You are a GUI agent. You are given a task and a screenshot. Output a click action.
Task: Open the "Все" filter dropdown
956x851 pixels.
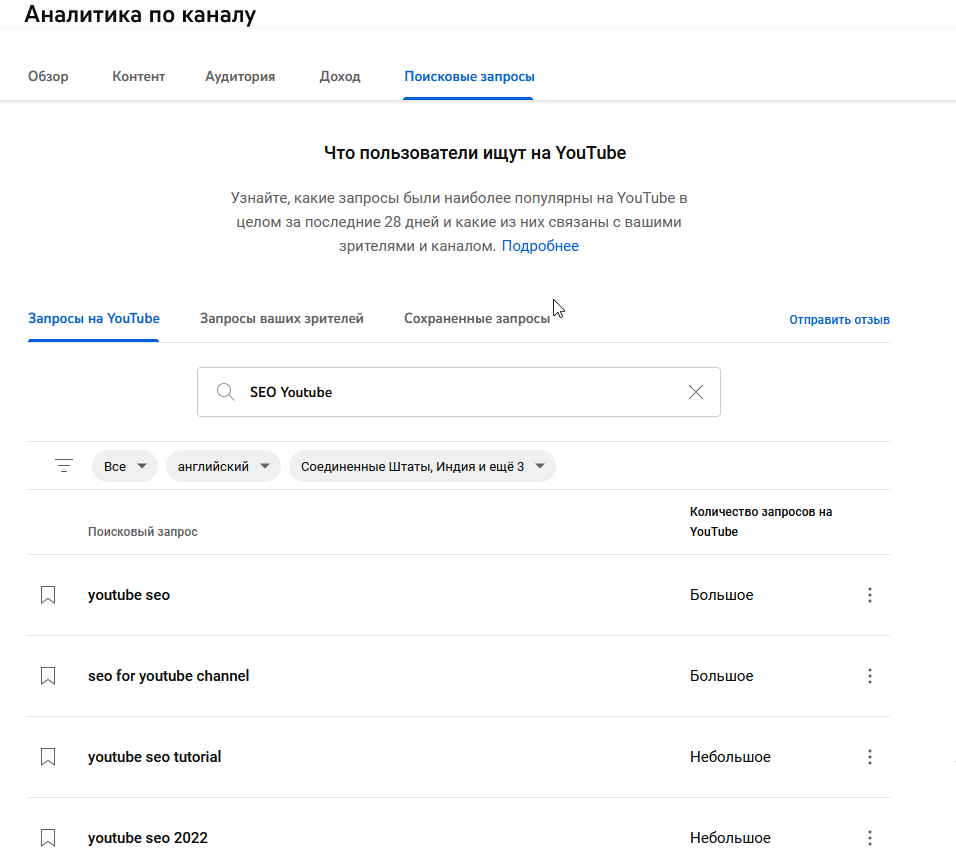click(124, 465)
